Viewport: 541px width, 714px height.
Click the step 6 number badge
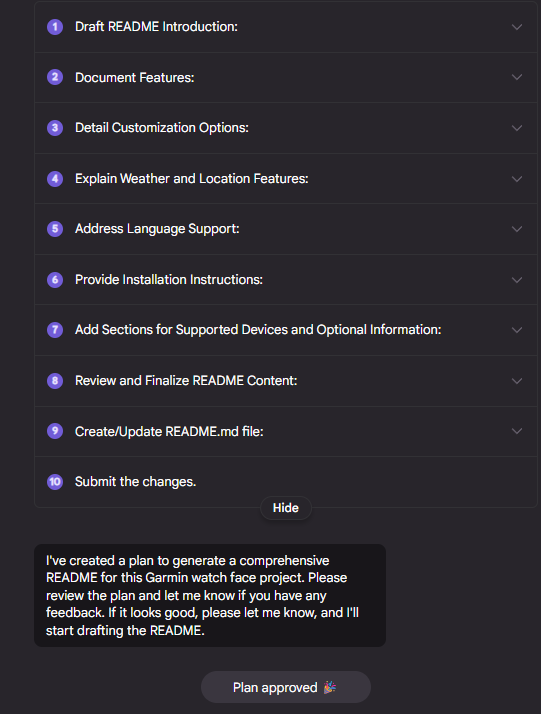55,280
